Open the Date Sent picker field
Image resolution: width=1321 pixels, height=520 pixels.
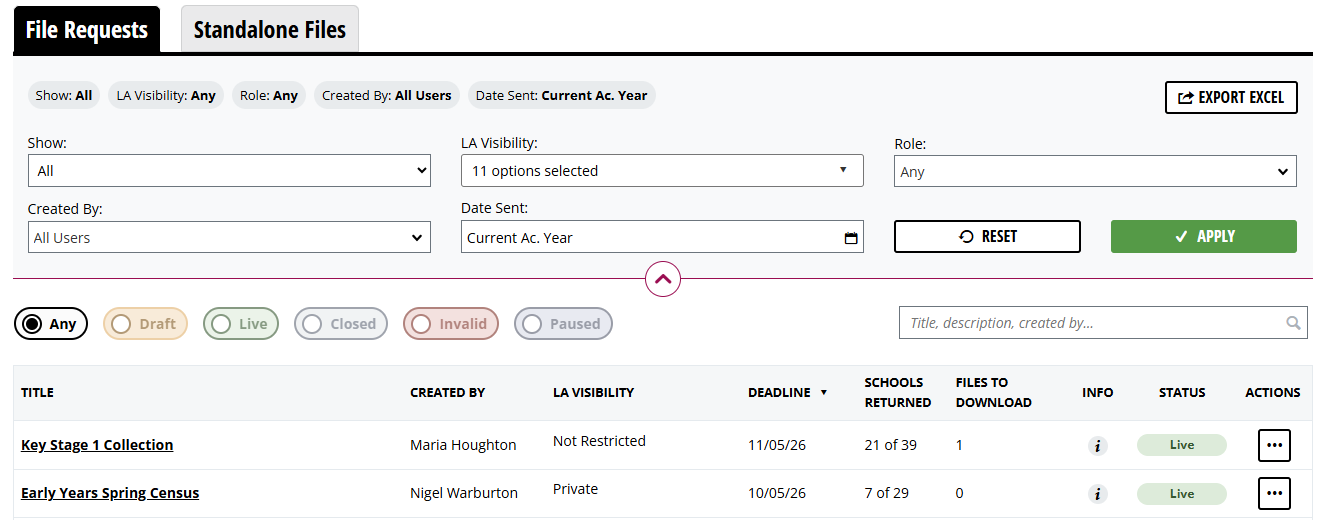[x=662, y=237]
